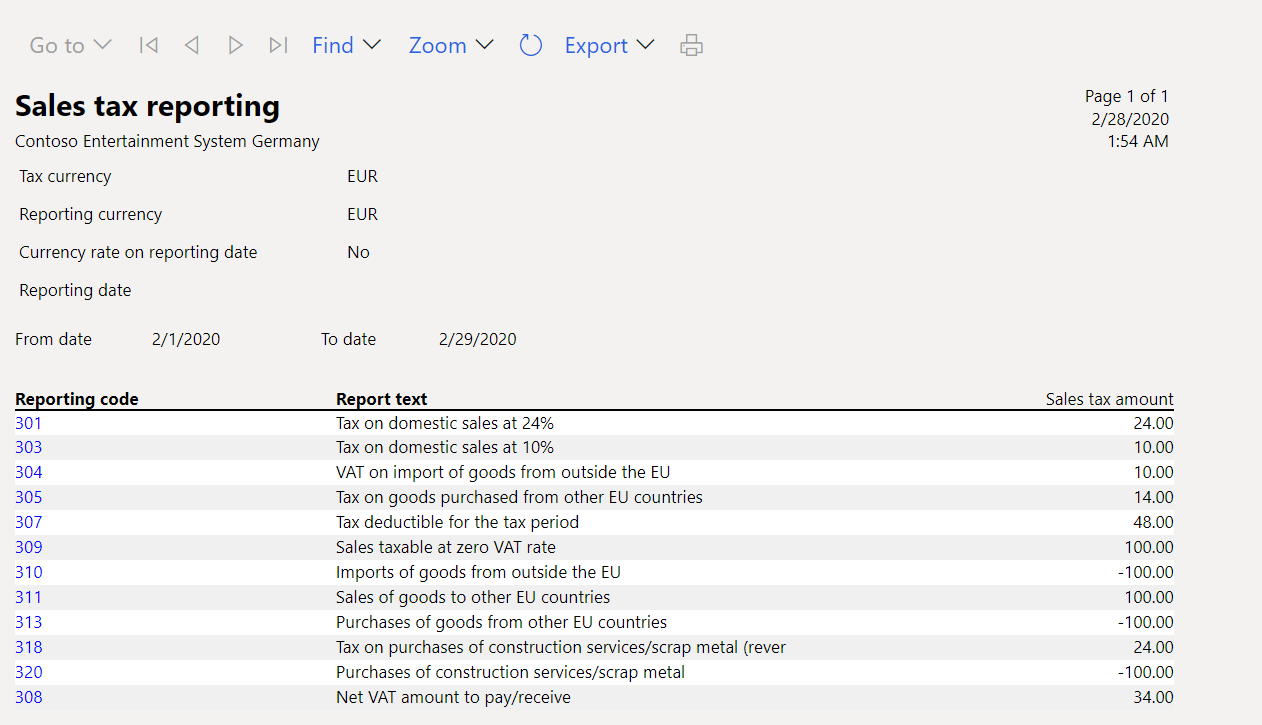Open reporting code 305 link
The height and width of the screenshot is (725, 1262).
29,498
